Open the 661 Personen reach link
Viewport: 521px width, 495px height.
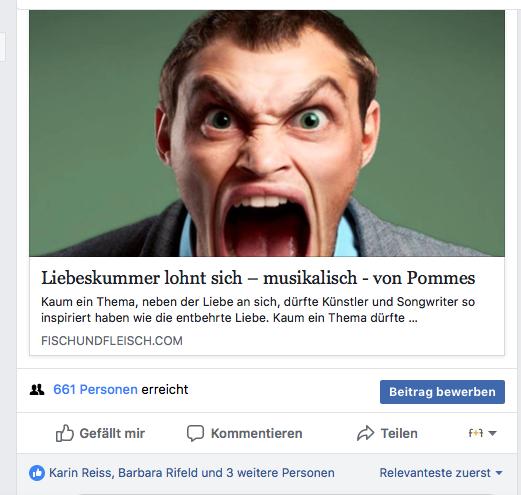(x=95, y=389)
